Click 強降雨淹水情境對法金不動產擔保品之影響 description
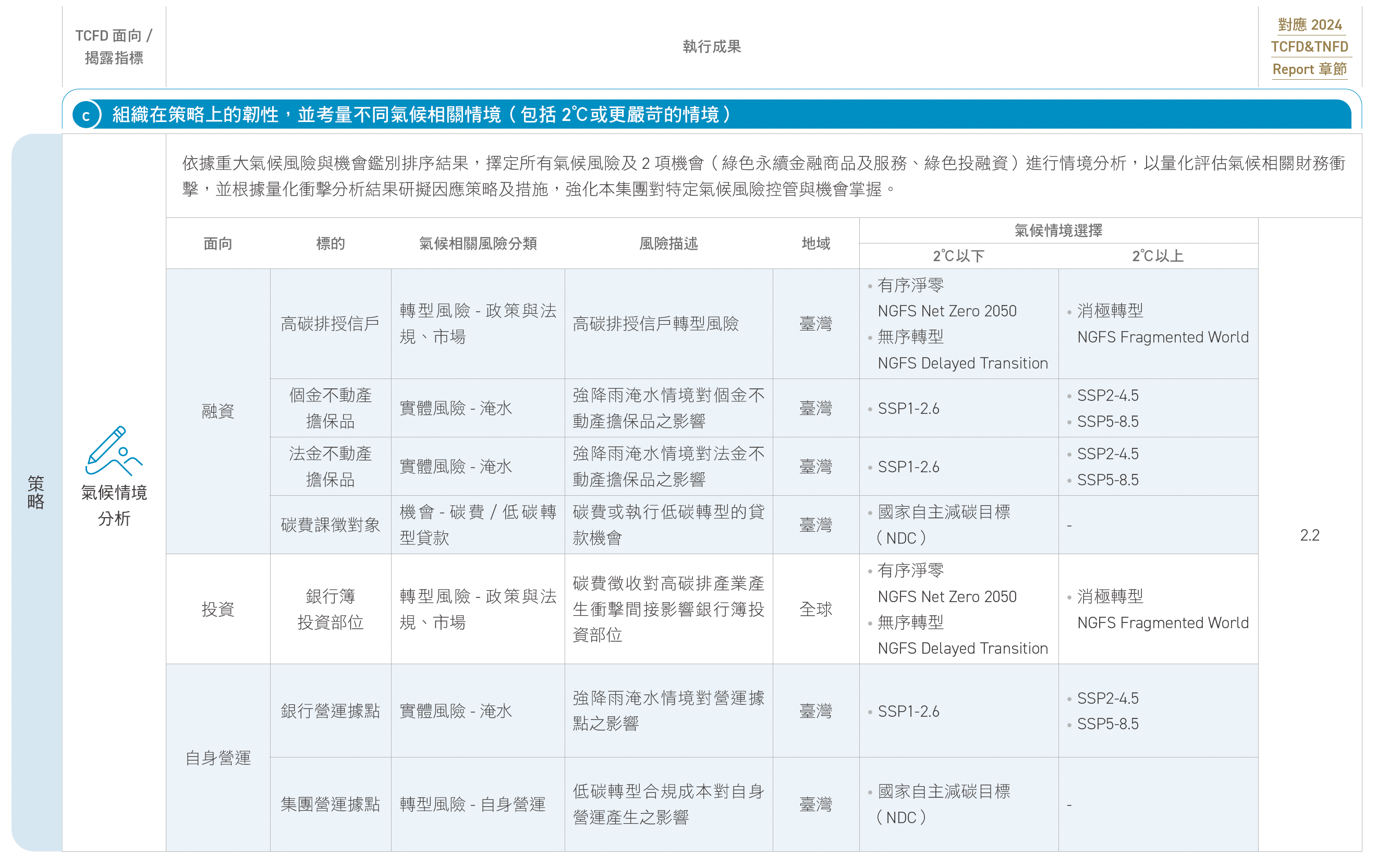Screen dimensions: 1377x868 (x=668, y=467)
